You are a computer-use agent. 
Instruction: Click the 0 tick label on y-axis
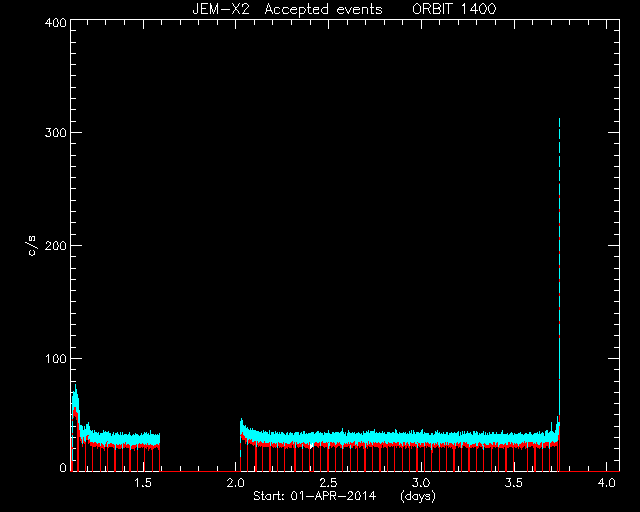(63, 467)
